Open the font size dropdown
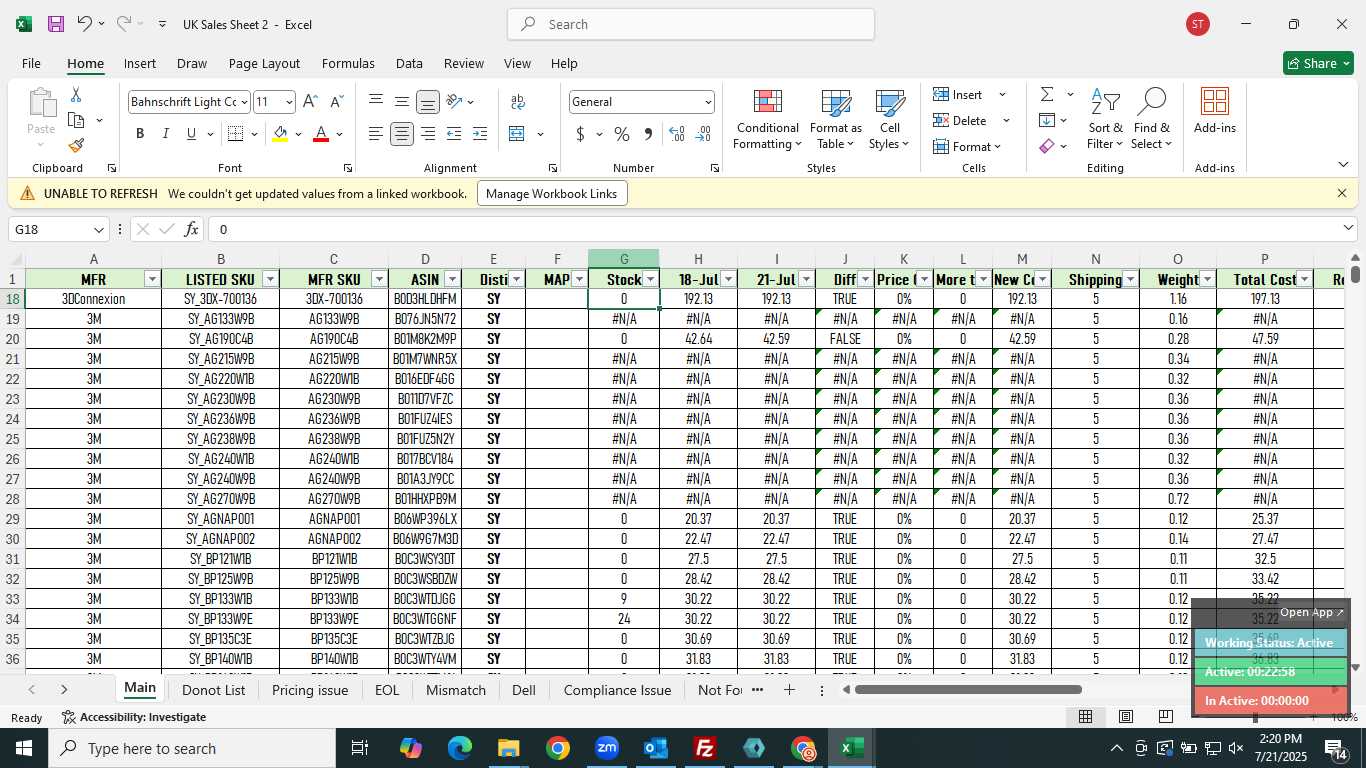Viewport: 1366px width, 768px height. pyautogui.click(x=289, y=102)
